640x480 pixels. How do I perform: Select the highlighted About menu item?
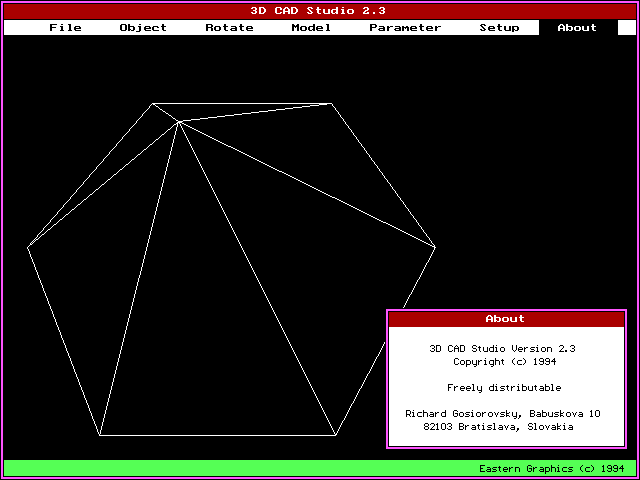(578, 28)
